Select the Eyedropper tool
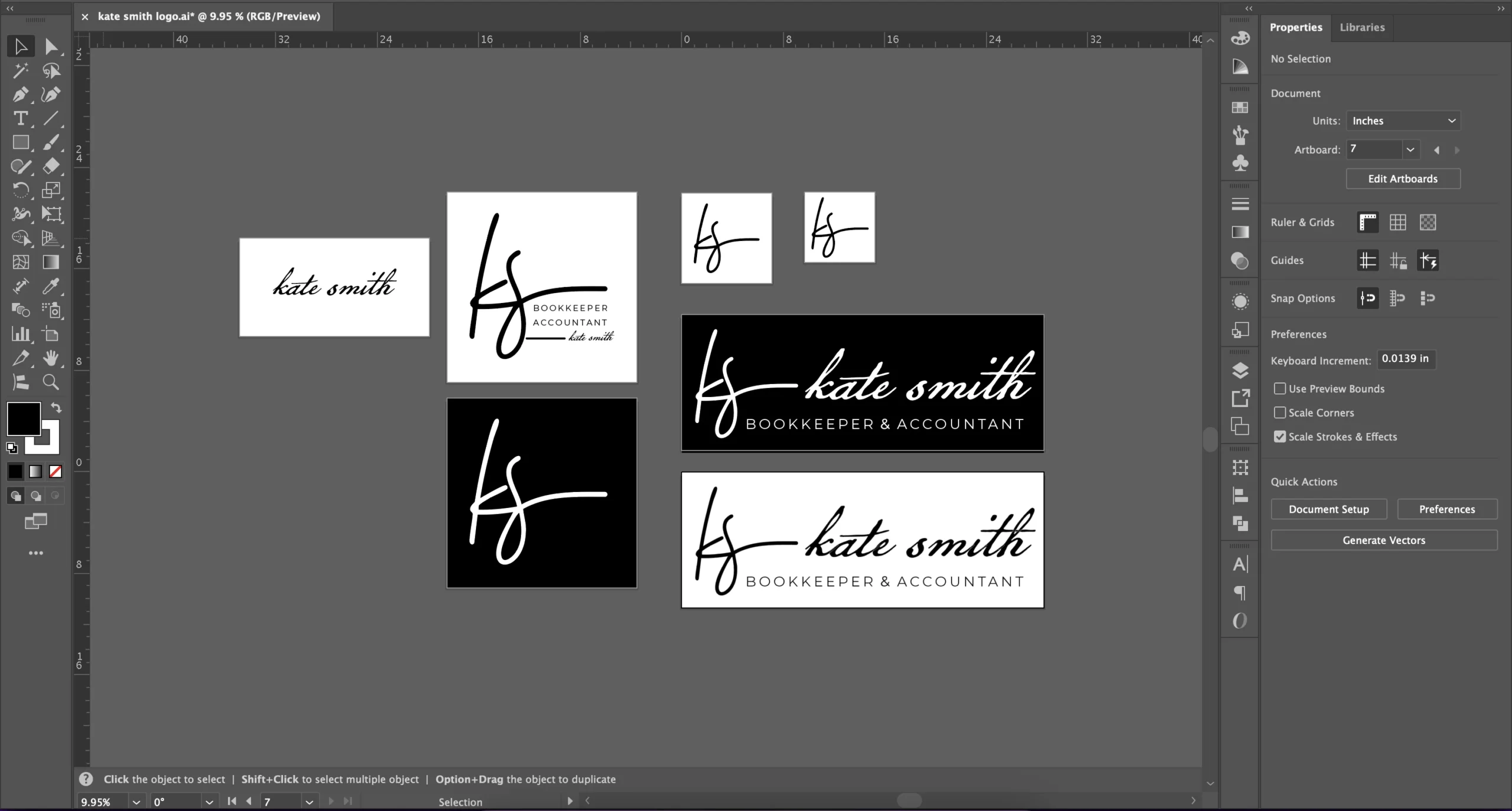 coord(51,286)
